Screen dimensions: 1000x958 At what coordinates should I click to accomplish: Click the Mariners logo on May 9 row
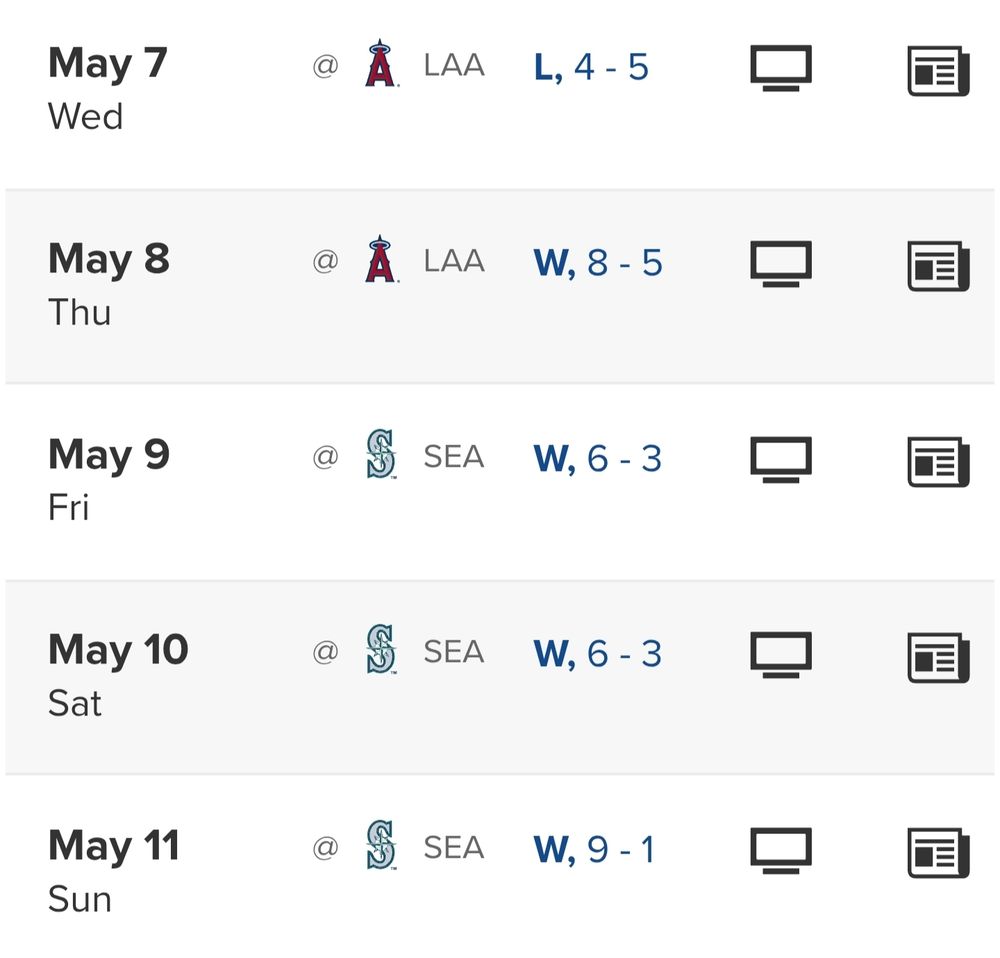[x=381, y=454]
